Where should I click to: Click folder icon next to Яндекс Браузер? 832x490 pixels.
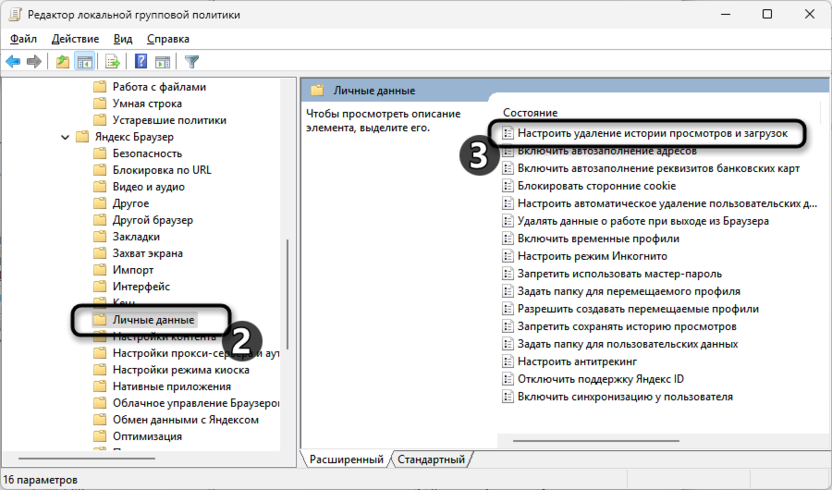click(82, 137)
